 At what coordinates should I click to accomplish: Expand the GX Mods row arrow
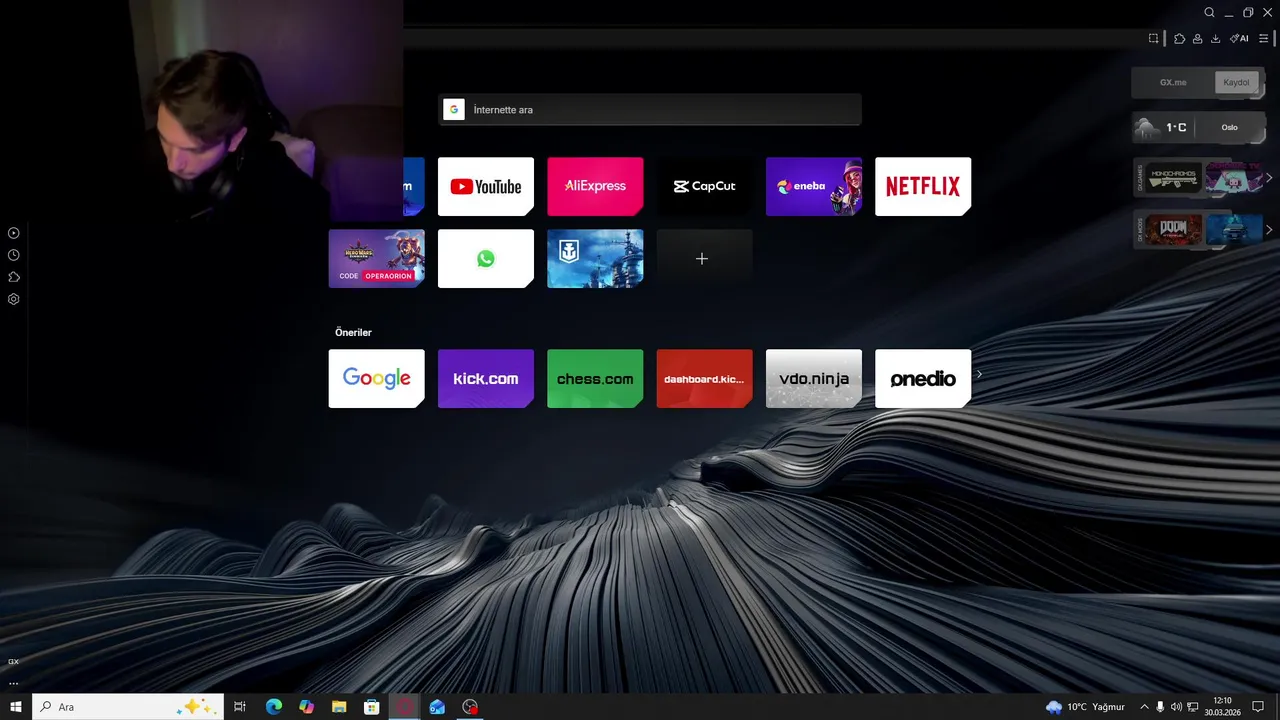point(1269,230)
